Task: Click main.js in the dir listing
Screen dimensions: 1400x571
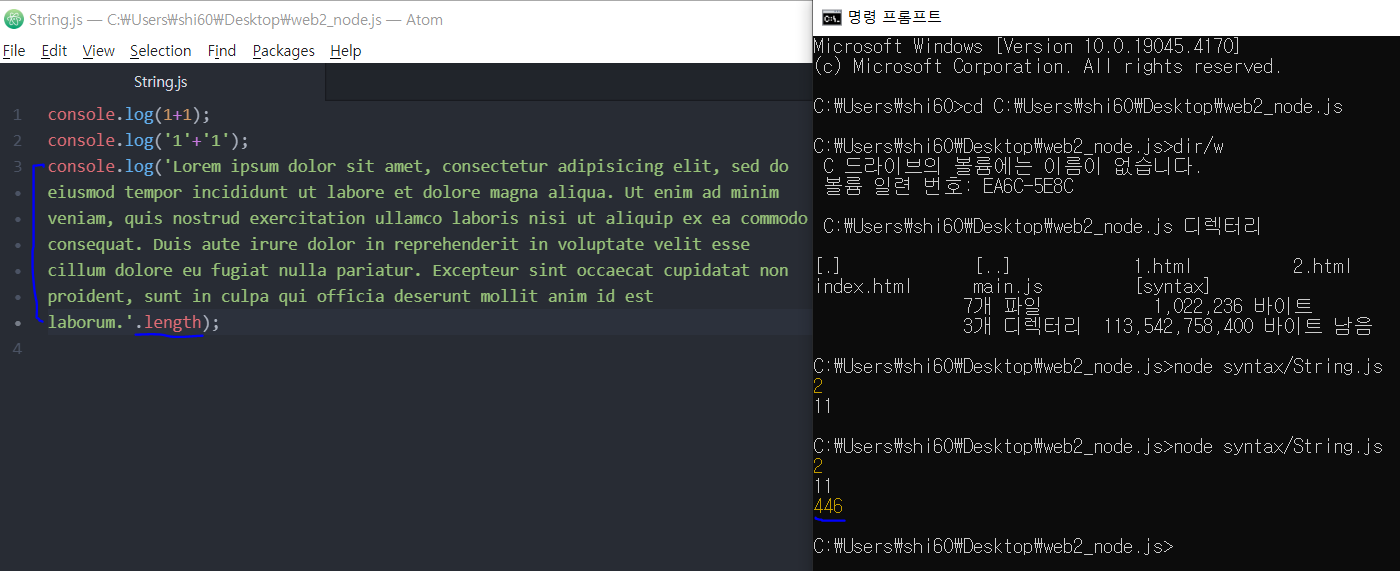Action: click(x=1008, y=287)
